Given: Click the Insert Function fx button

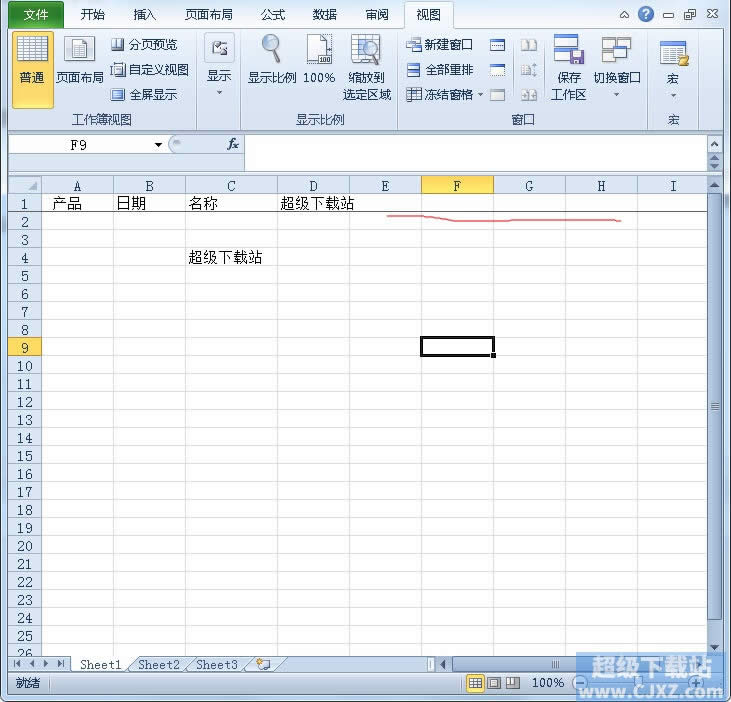Looking at the screenshot, I should coord(233,145).
